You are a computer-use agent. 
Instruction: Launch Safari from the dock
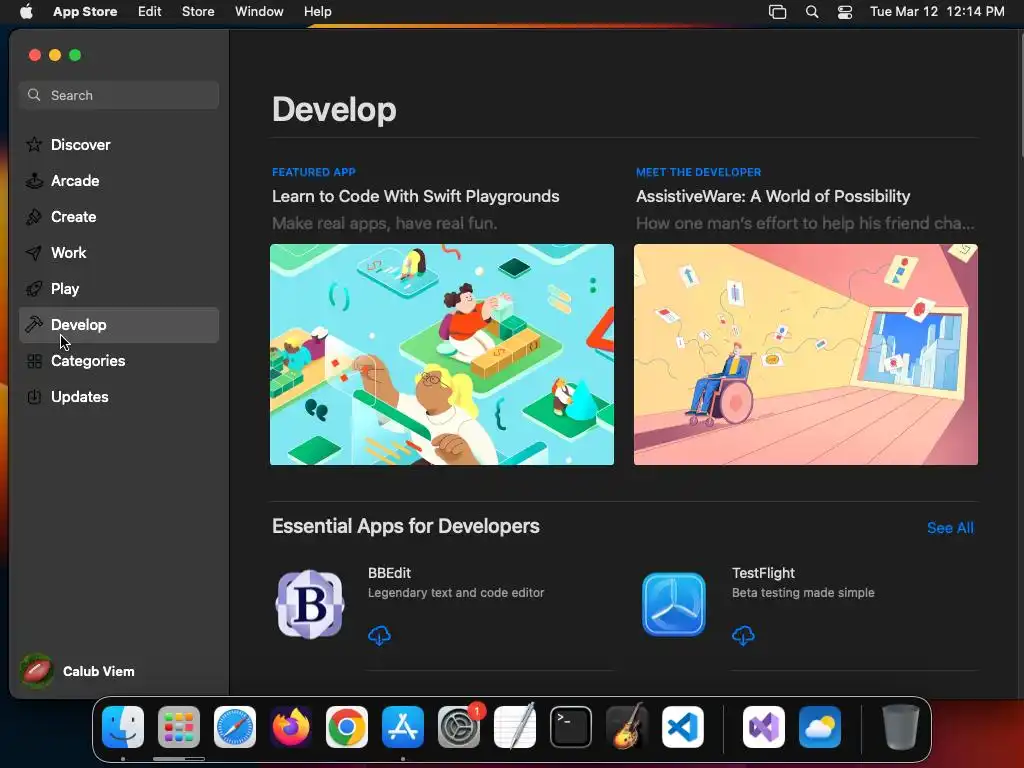pyautogui.click(x=235, y=727)
